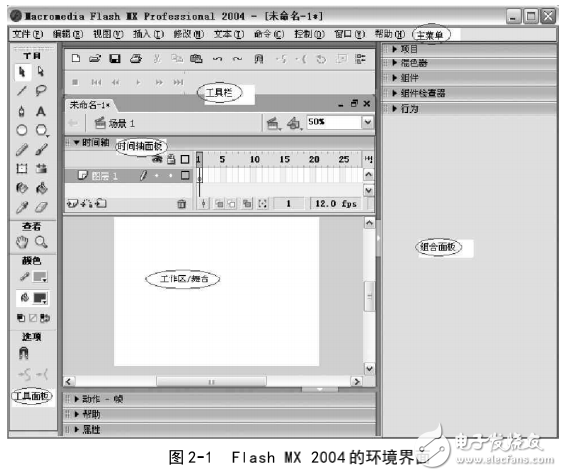Select the Ink Bottle tool
The image size is (562, 476).
click(x=22, y=188)
